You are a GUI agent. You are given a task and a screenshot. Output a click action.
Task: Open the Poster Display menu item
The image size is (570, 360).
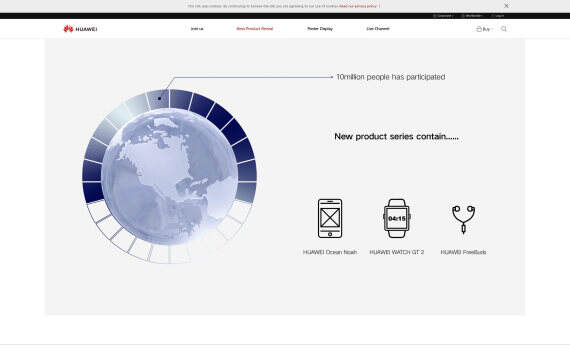point(320,29)
